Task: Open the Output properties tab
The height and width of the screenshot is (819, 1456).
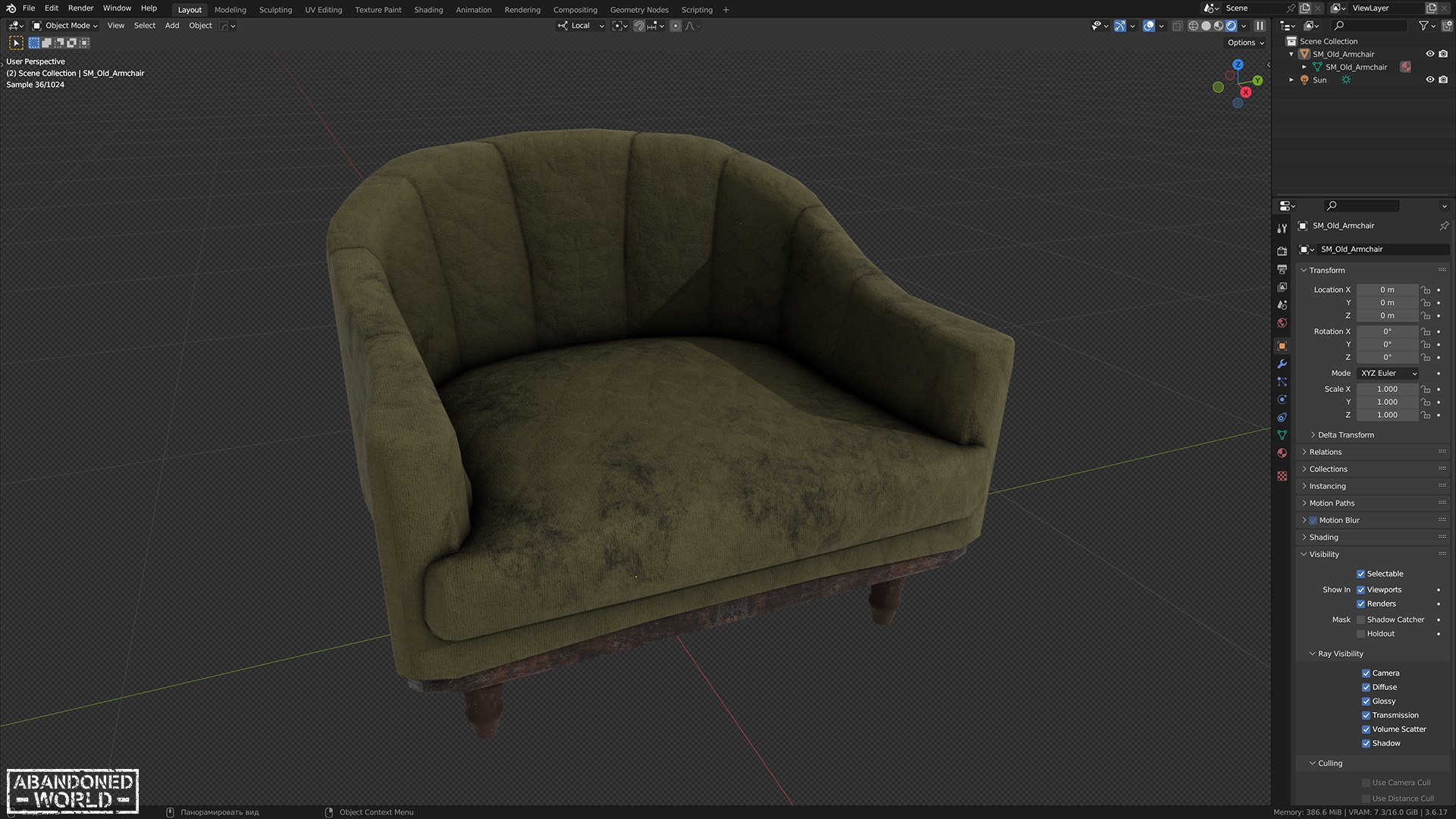Action: [1282, 269]
